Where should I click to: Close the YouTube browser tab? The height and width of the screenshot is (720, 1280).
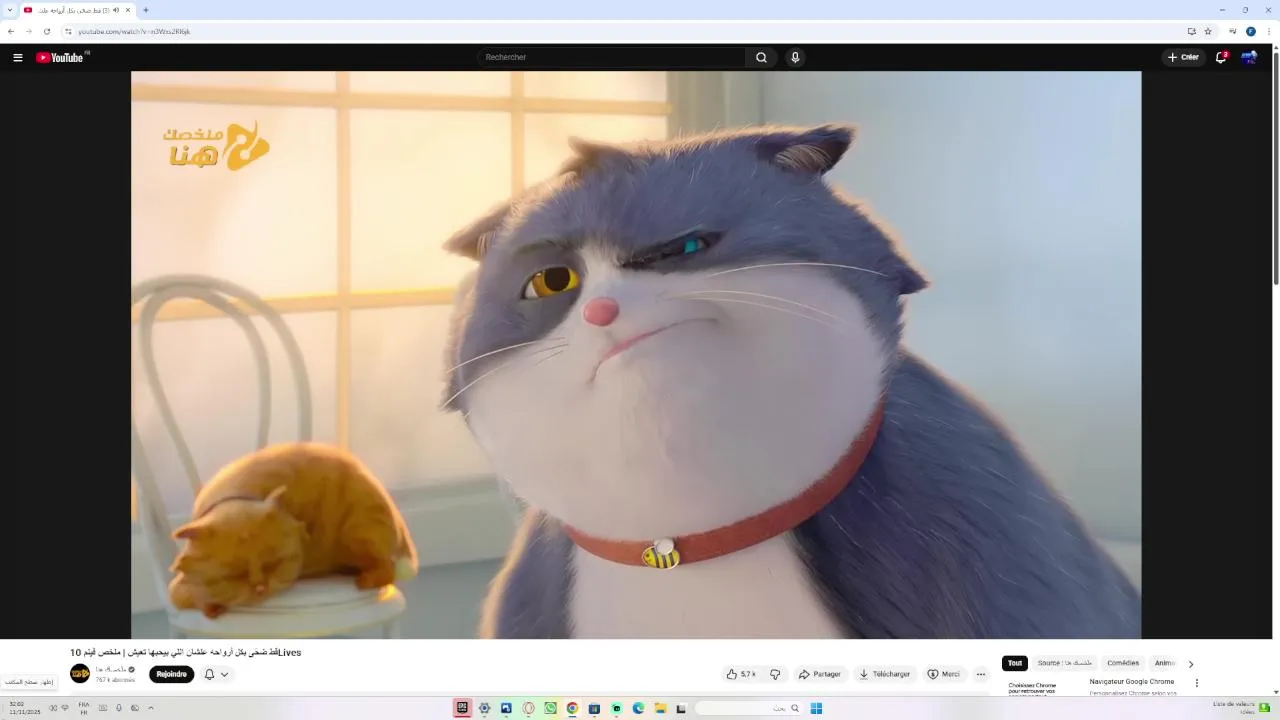tap(128, 10)
